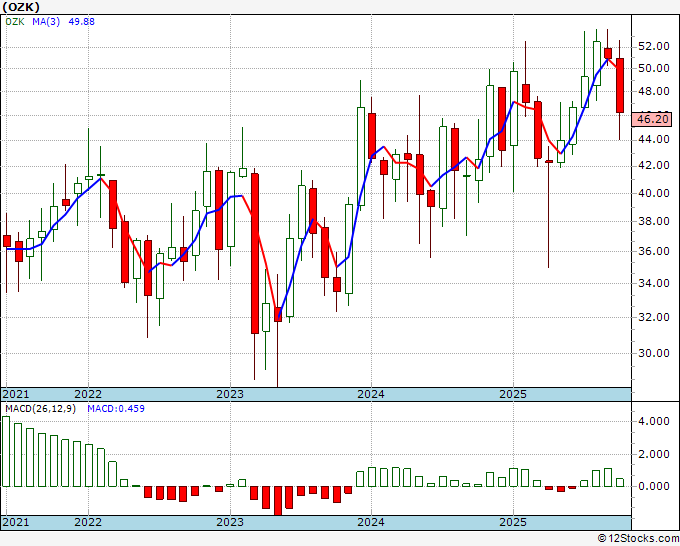Click the 48.00 price axis label

(x=653, y=91)
